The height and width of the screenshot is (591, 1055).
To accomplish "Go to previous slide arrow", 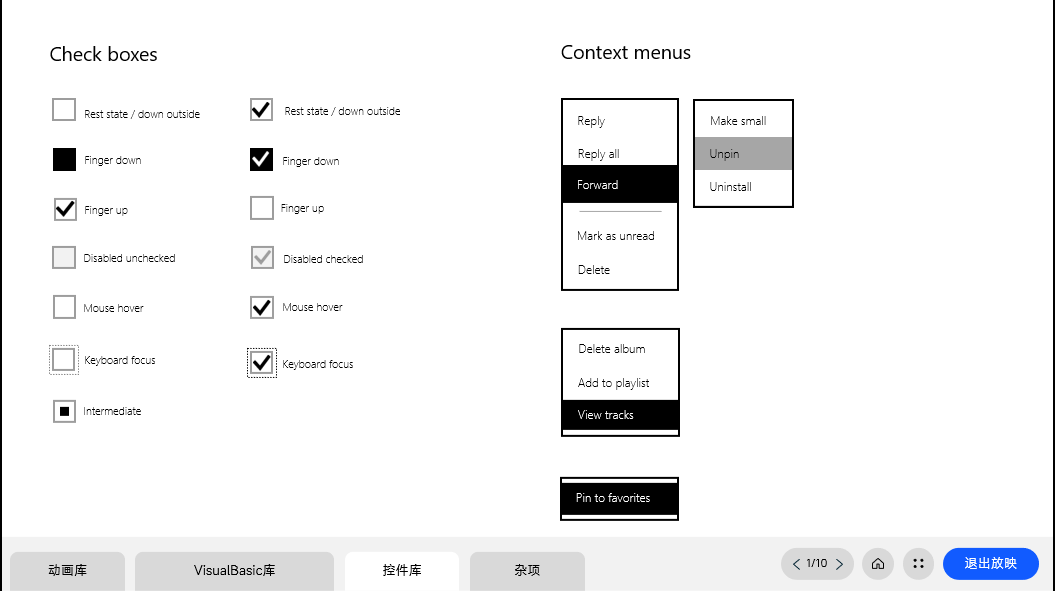I will [796, 564].
